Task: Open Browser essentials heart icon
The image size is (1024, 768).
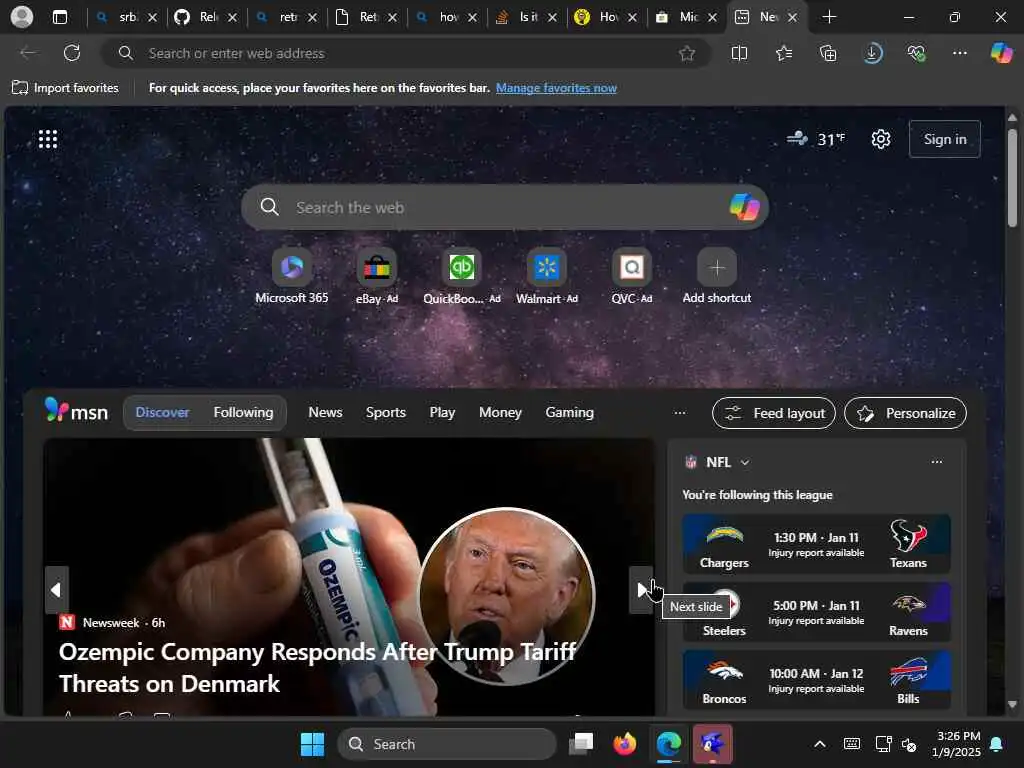Action: [x=916, y=54]
